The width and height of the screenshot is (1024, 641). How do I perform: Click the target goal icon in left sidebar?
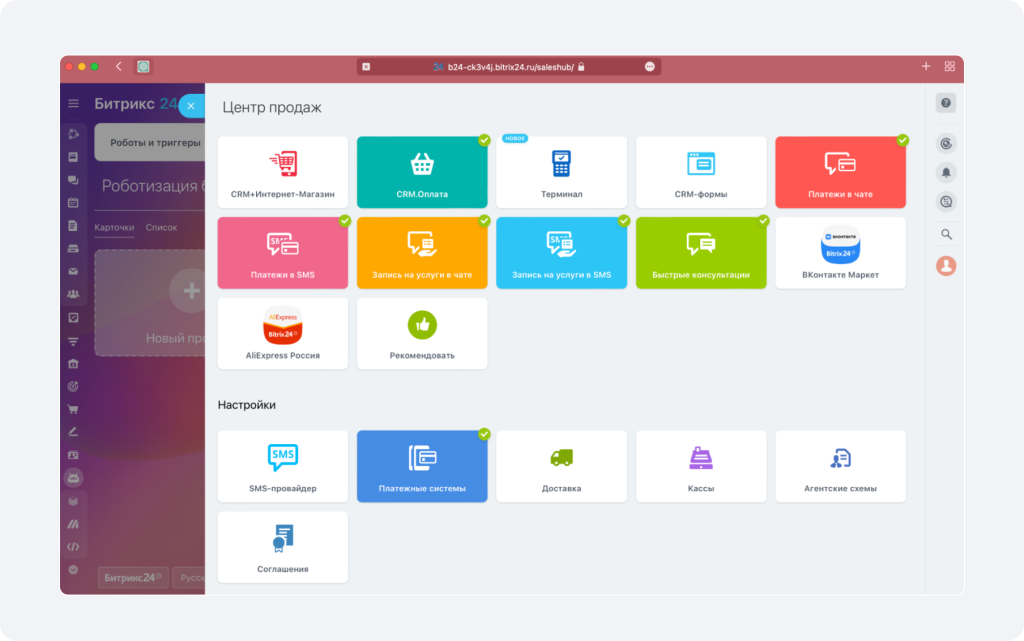(73, 386)
